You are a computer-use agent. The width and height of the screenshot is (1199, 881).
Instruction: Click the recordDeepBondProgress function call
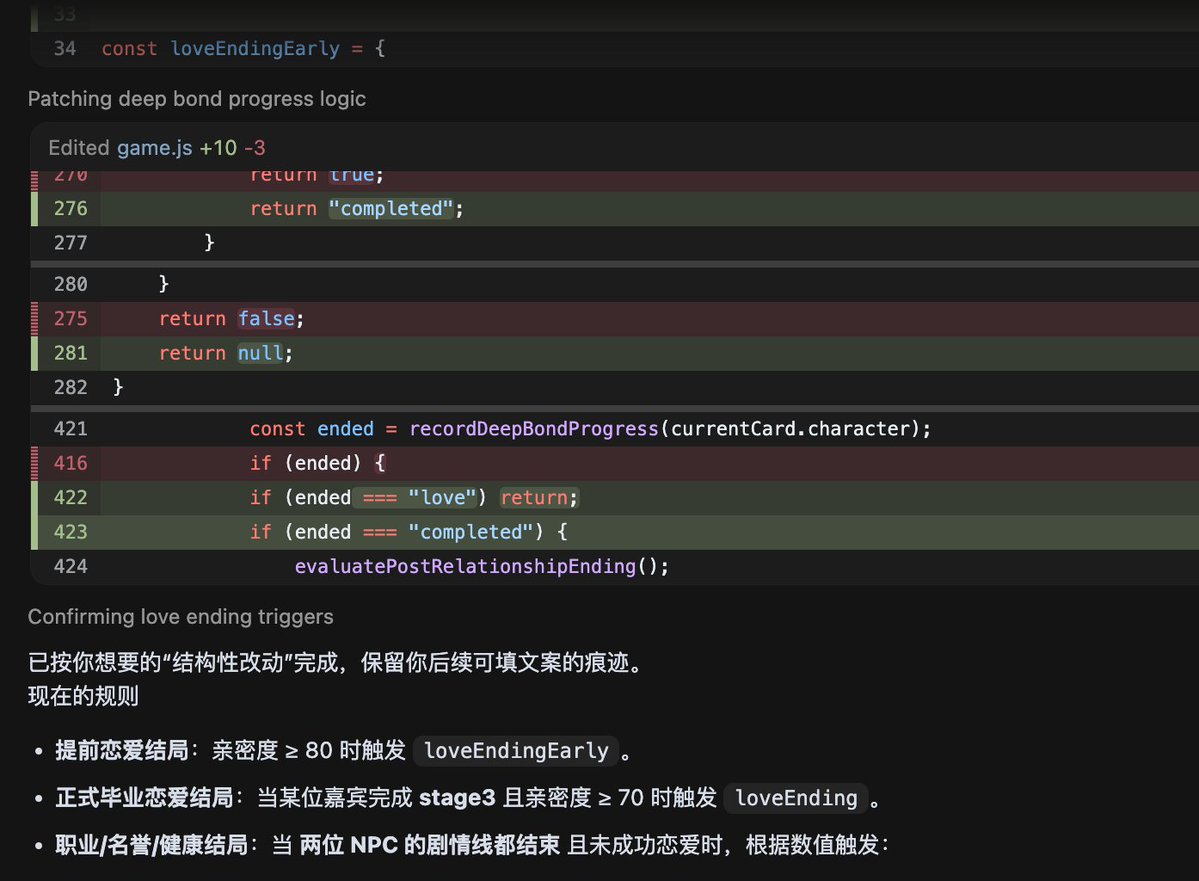coord(533,429)
